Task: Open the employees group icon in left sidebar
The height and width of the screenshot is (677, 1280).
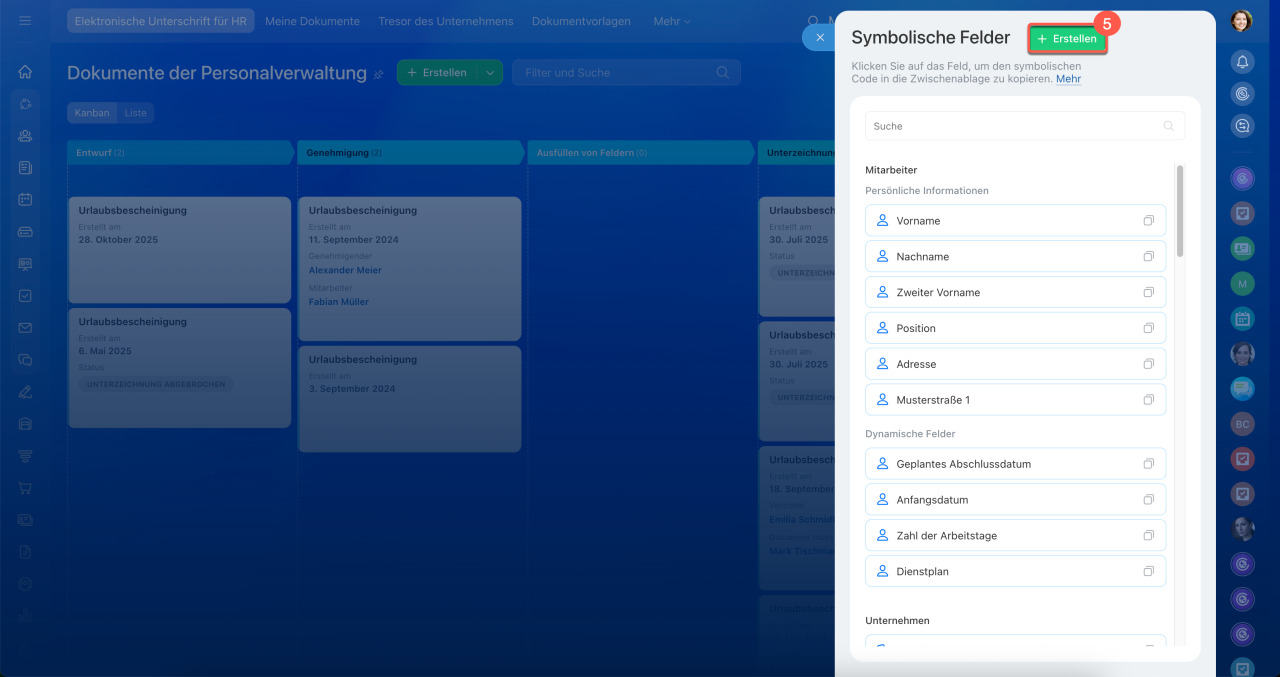Action: 25,136
